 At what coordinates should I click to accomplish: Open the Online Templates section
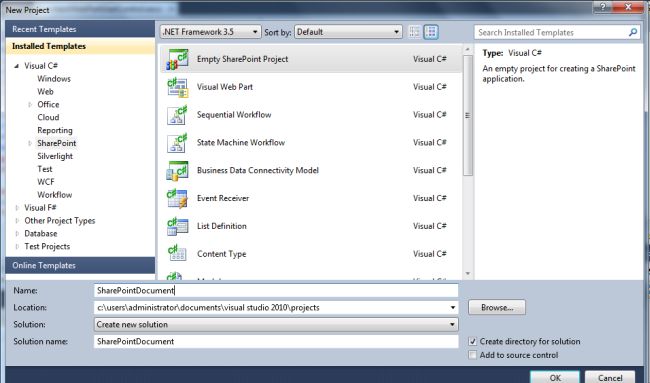pyautogui.click(x=80, y=265)
